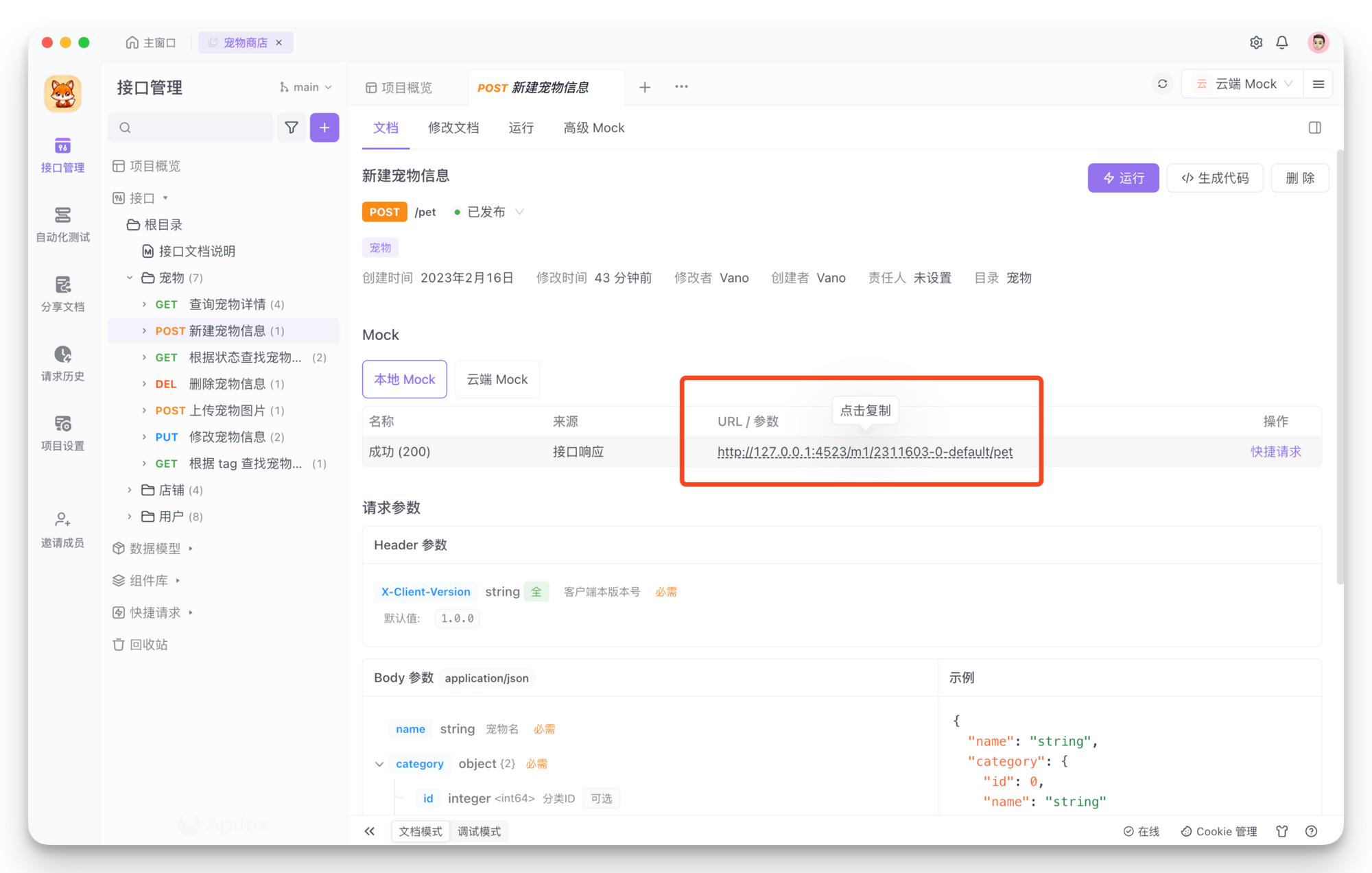Open the user avatar menu
Image resolution: width=1372 pixels, height=873 pixels.
coord(1318,43)
